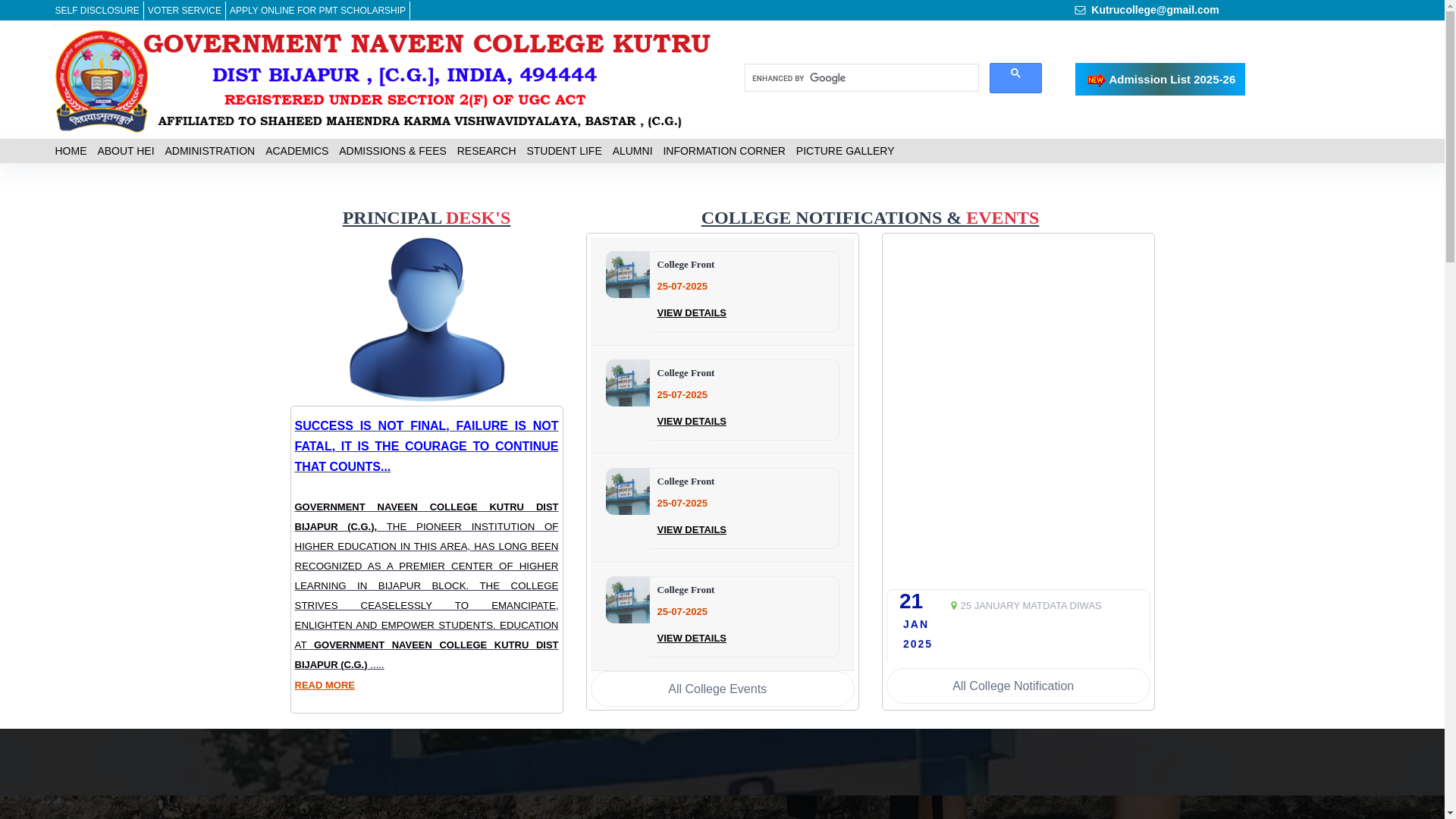This screenshot has height=819, width=1456.
Task: Click the PRINCIPAL DESK'S heading
Action: coord(426,218)
